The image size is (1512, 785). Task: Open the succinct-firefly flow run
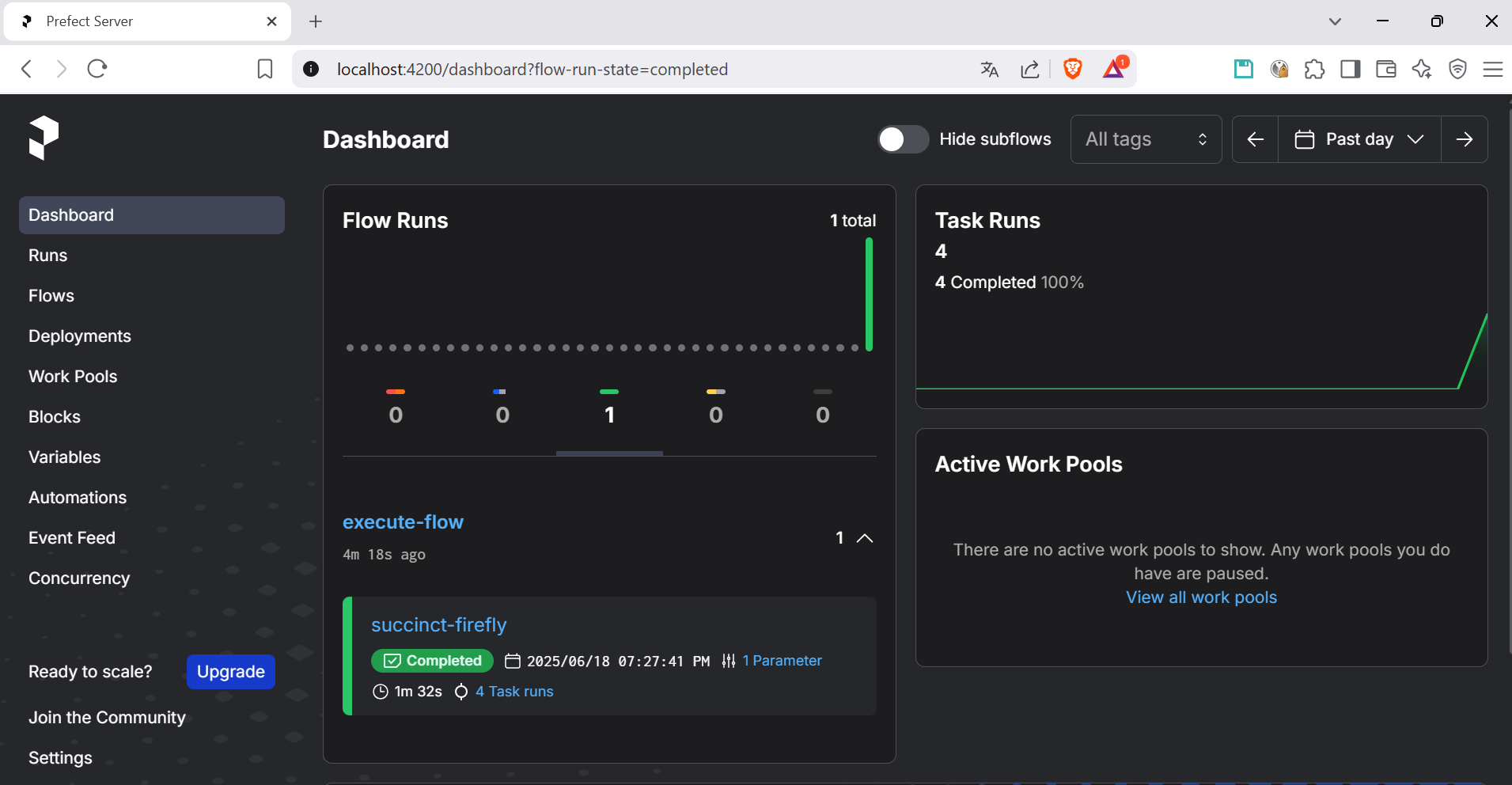[x=439, y=625]
